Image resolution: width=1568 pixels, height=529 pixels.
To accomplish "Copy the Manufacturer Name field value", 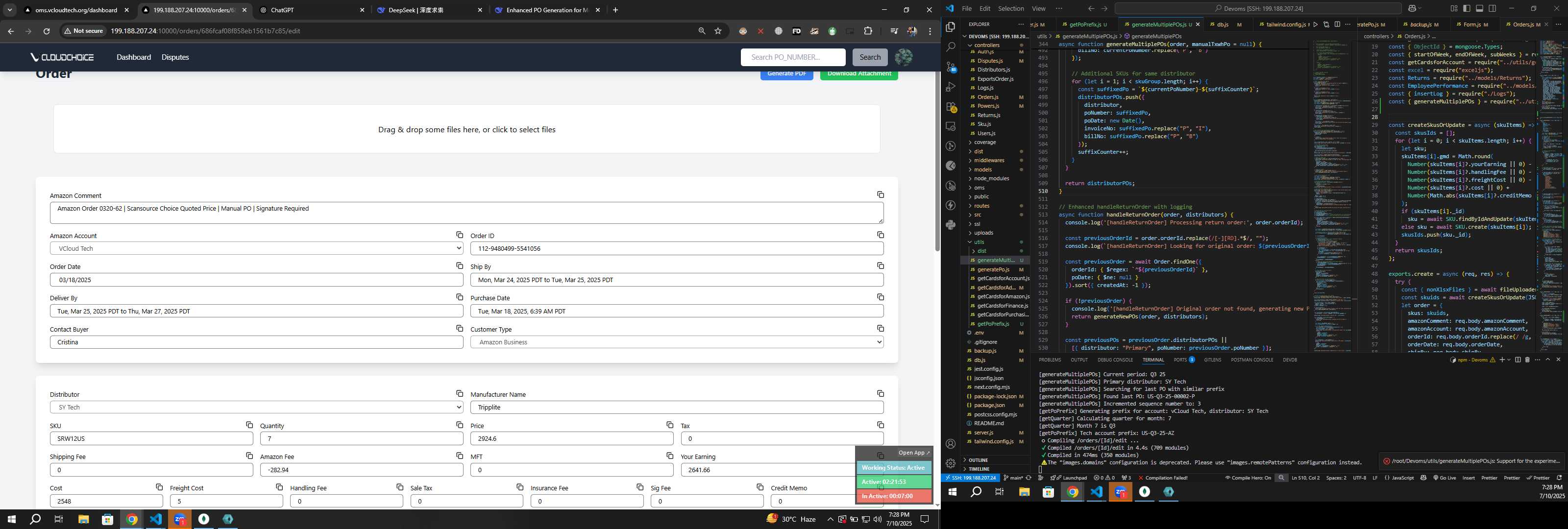I will (x=880, y=394).
